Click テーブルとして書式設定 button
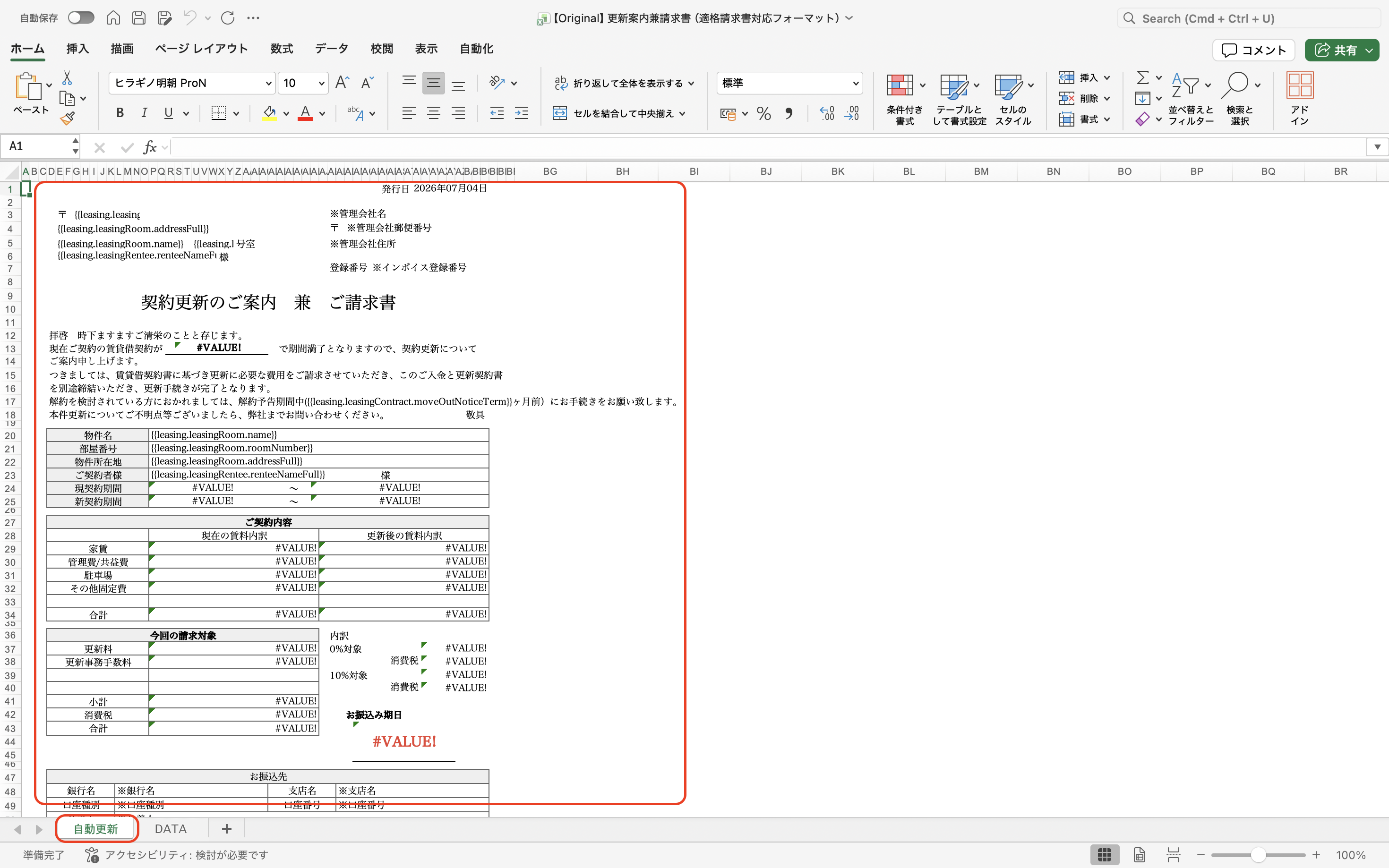The image size is (1389, 868). (x=959, y=98)
